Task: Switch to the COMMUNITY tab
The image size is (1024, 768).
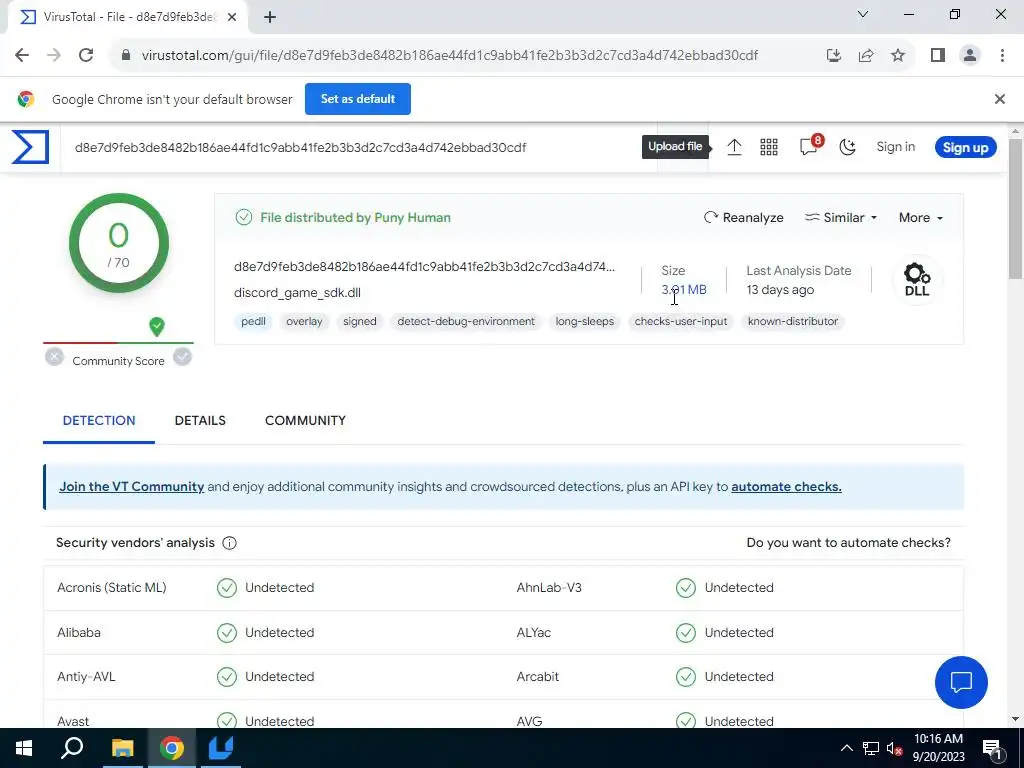Action: click(305, 421)
